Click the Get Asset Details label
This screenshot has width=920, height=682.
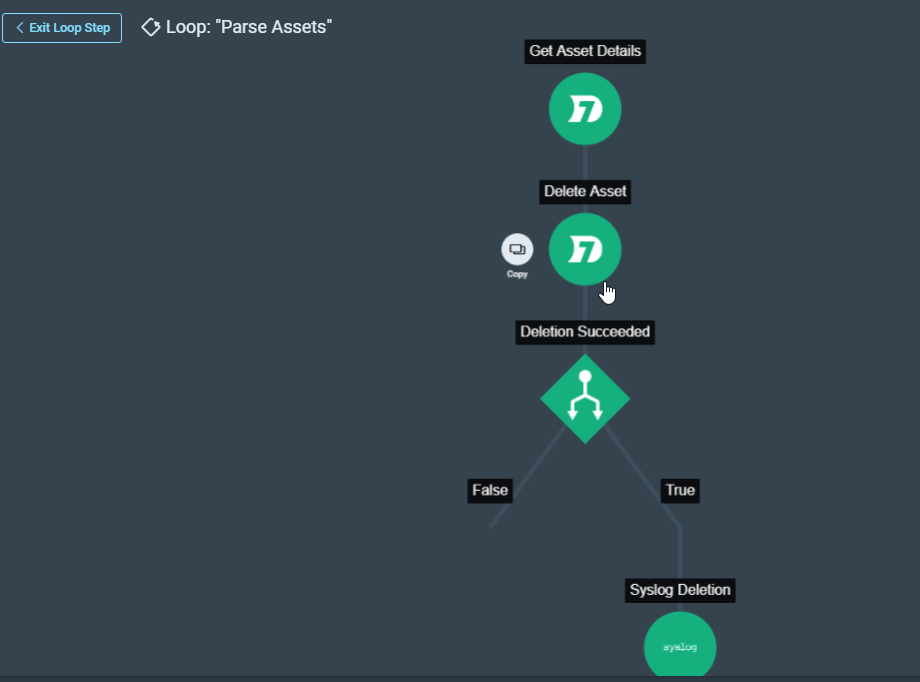(585, 51)
